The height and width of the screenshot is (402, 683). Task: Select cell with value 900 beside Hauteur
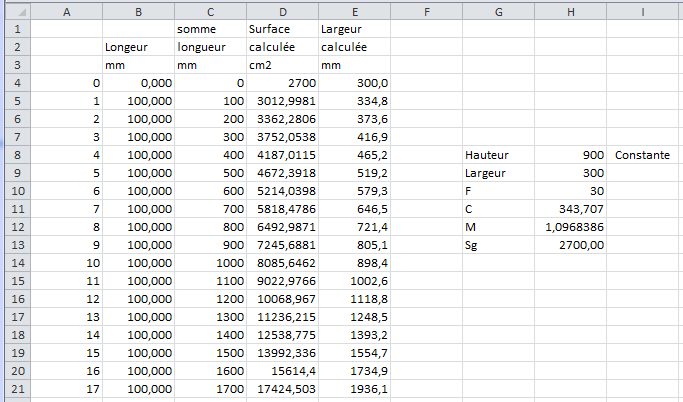coord(571,155)
